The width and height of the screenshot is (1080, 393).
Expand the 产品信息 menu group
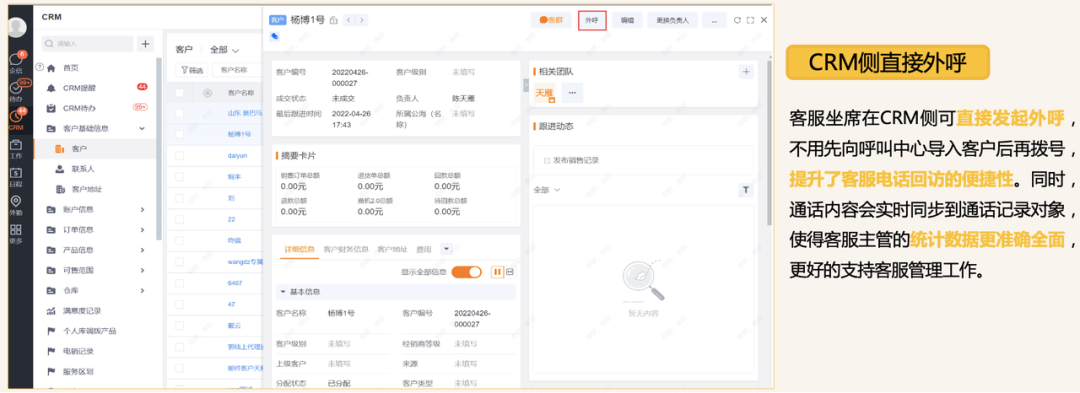(x=142, y=250)
